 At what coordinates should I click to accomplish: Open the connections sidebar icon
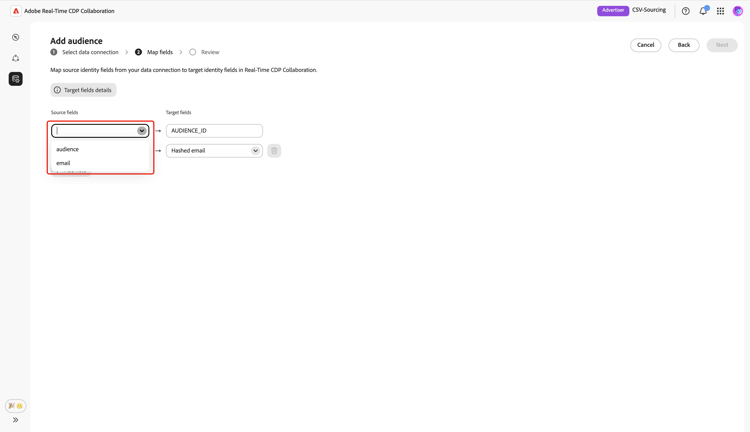[16, 58]
